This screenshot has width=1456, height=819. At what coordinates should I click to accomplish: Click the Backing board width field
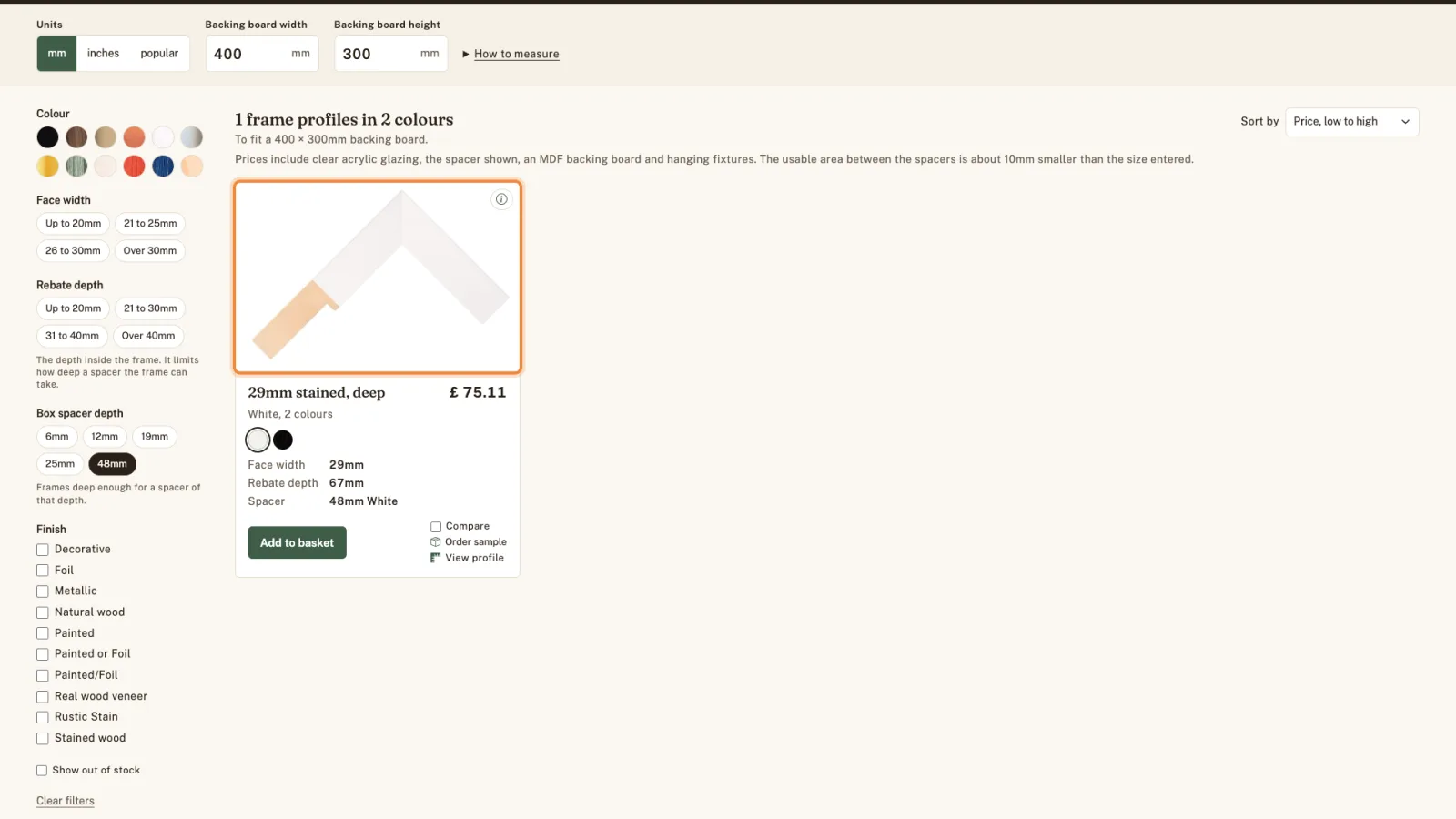[262, 55]
